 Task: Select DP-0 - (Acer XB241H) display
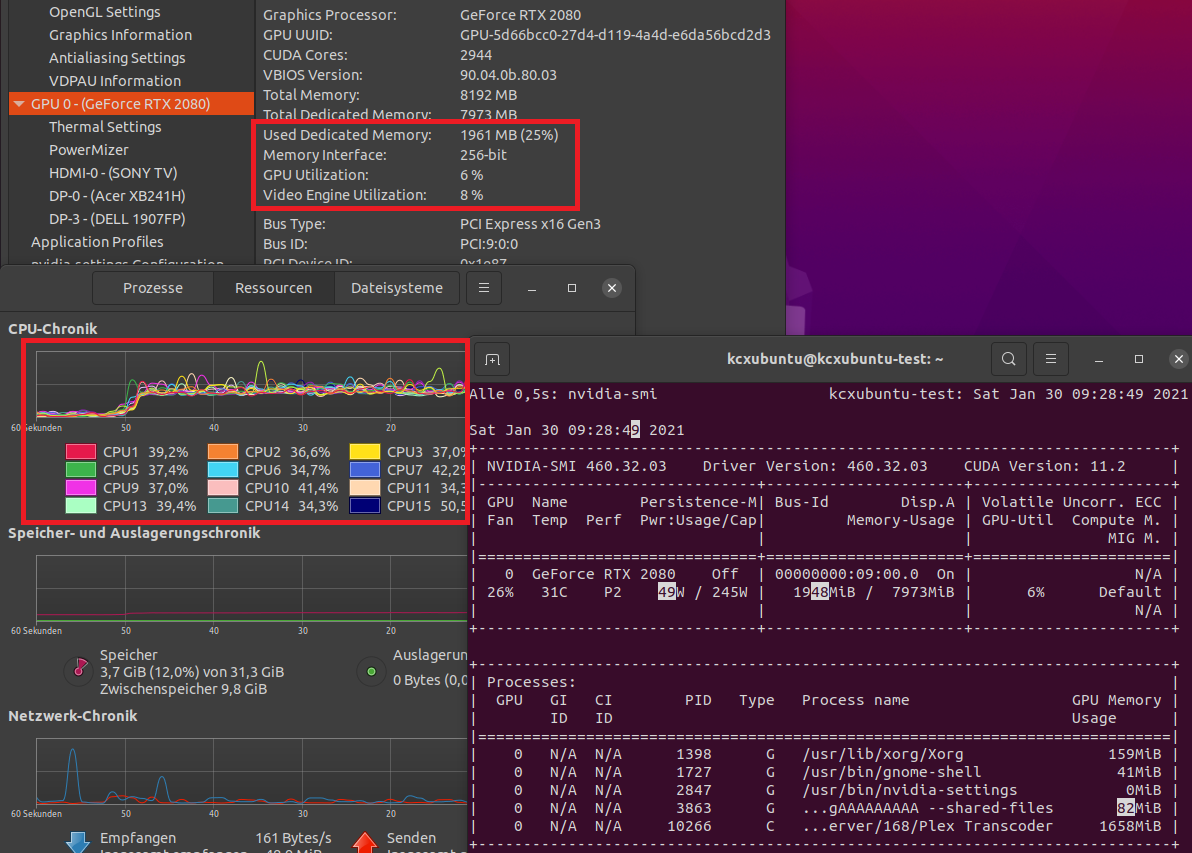coord(117,195)
